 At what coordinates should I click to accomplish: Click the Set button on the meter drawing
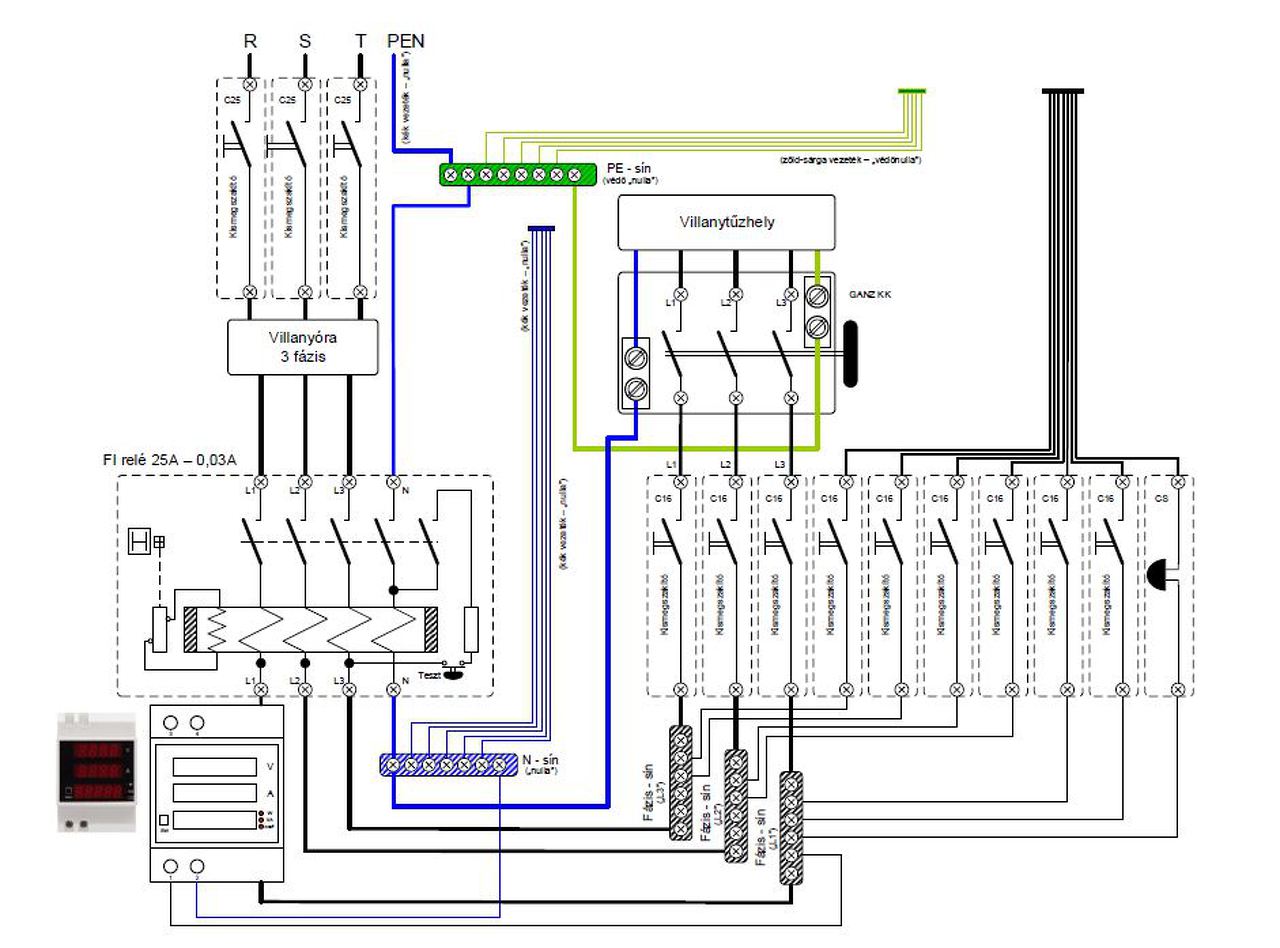pos(164,821)
